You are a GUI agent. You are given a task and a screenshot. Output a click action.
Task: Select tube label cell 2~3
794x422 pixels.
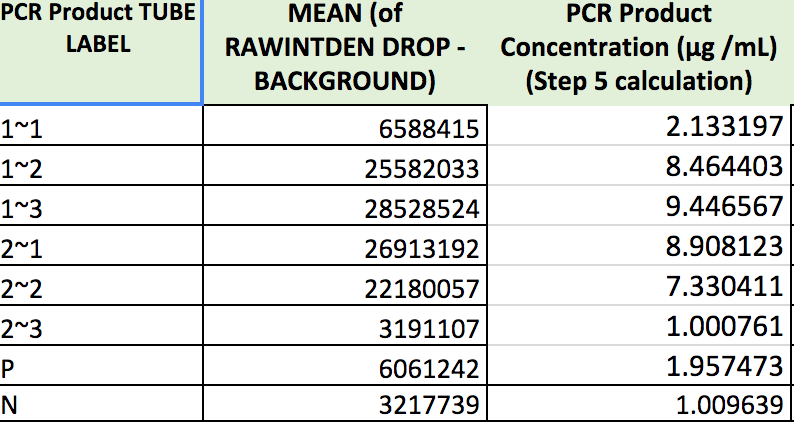[100, 327]
